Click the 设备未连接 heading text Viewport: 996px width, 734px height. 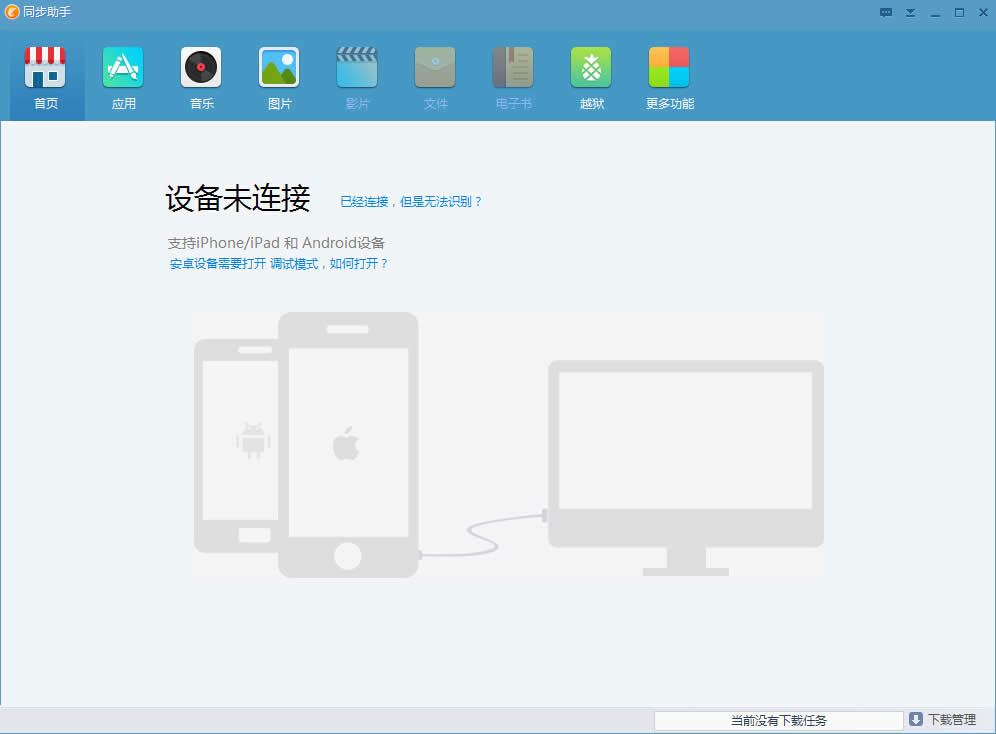(x=238, y=198)
